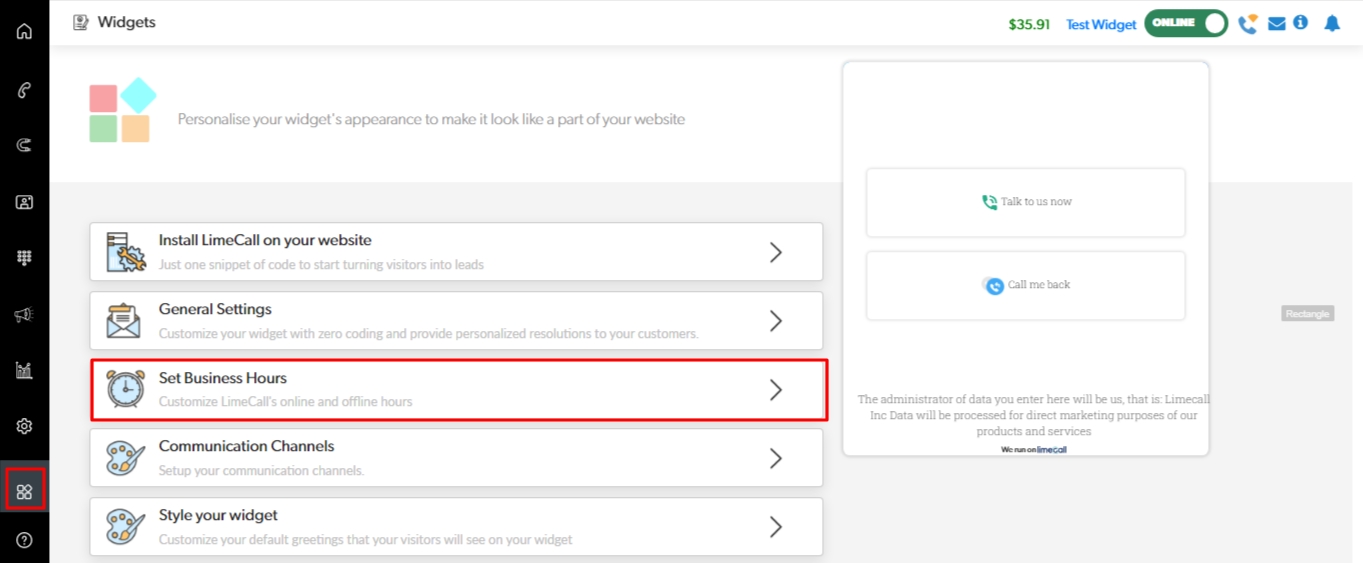The image size is (1363, 563).
Task: Click the $35.91 account balance
Action: (1029, 25)
